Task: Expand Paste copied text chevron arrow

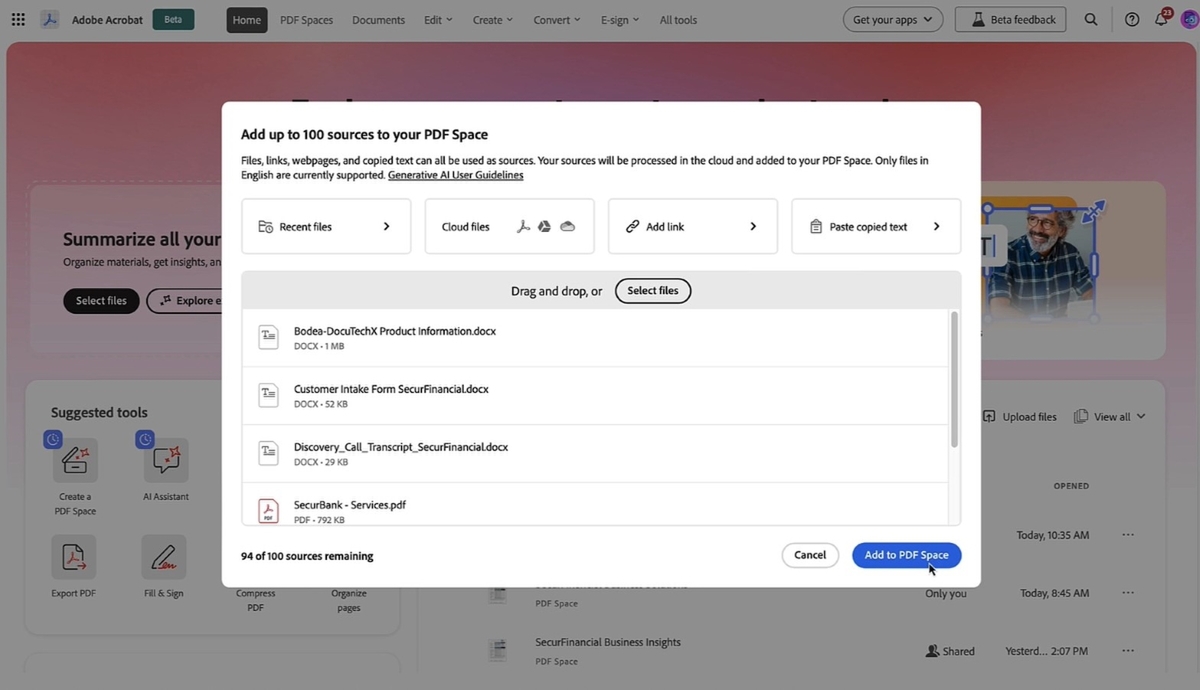Action: tap(937, 227)
